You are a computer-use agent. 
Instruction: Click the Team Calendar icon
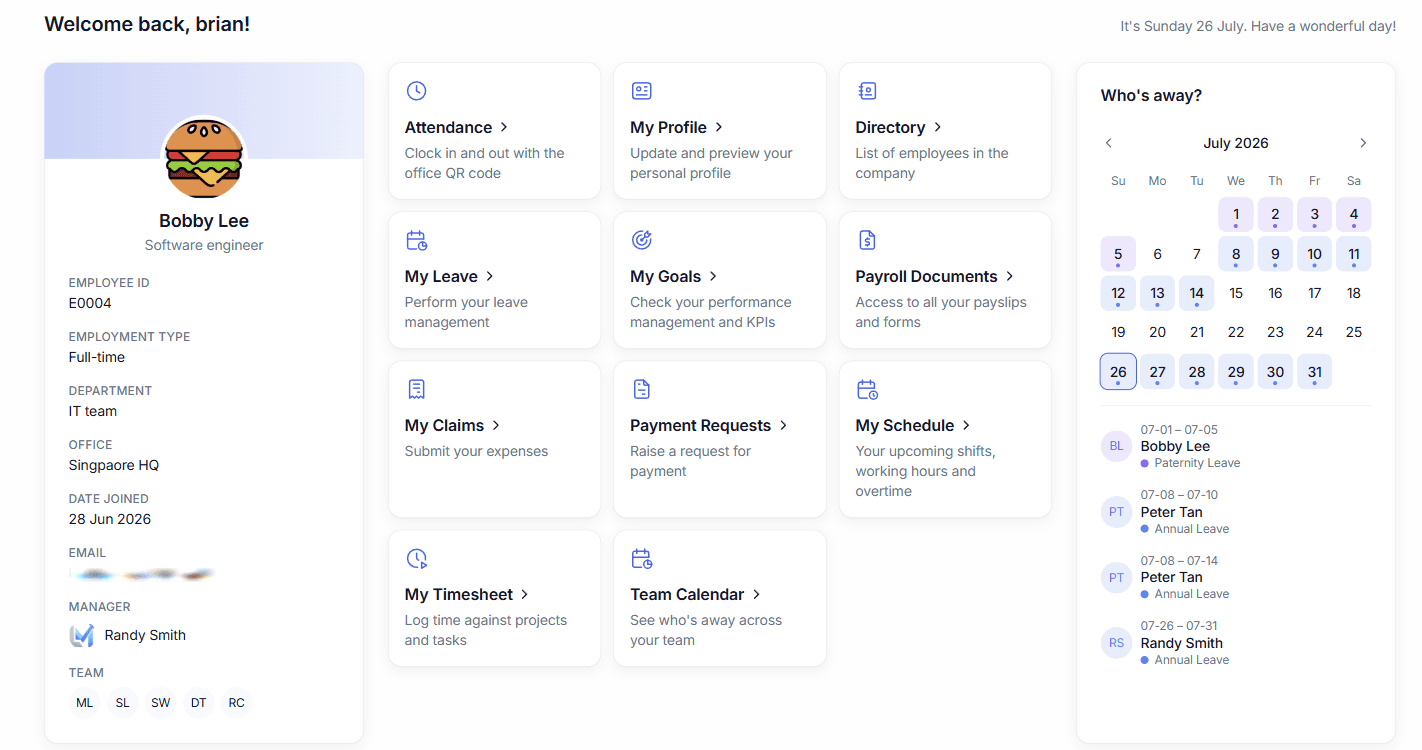point(642,558)
